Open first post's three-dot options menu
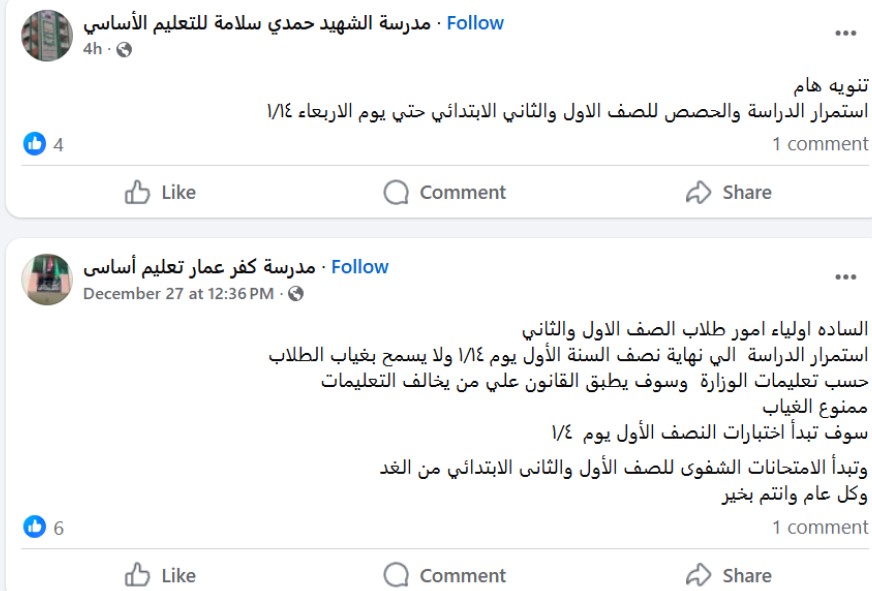The height and width of the screenshot is (591, 872). tap(846, 34)
